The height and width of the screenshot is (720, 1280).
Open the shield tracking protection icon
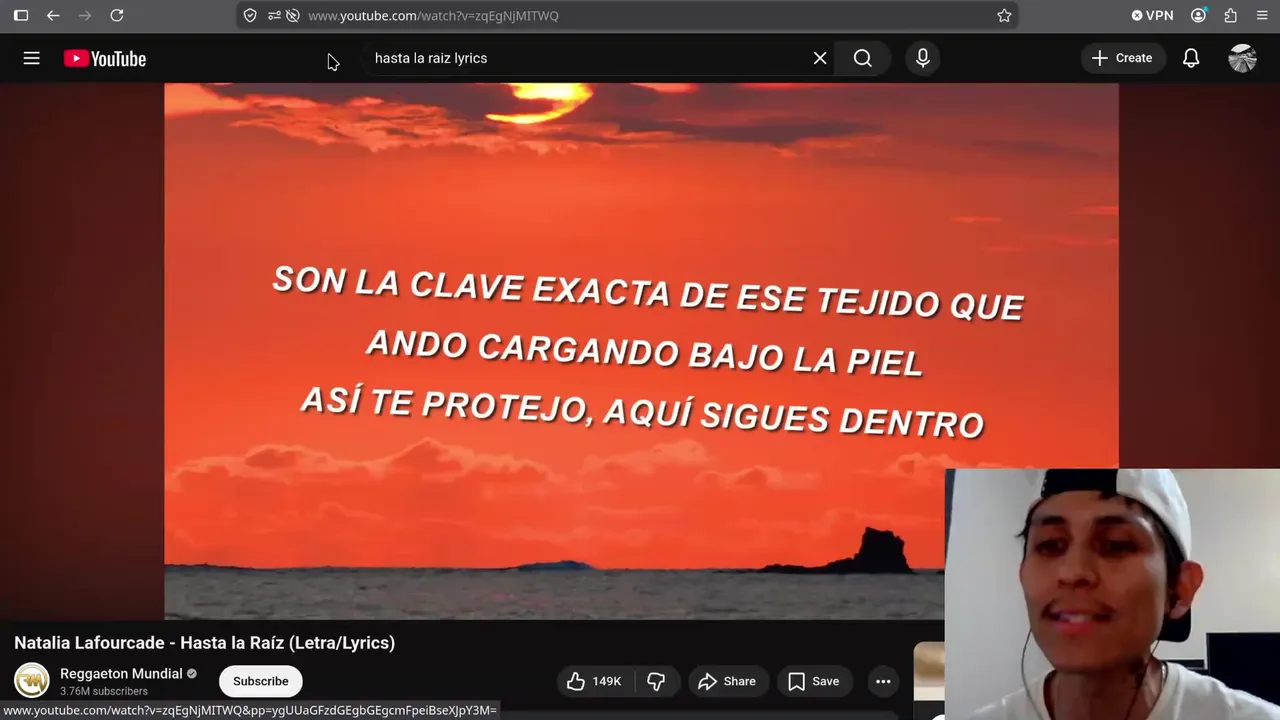250,15
